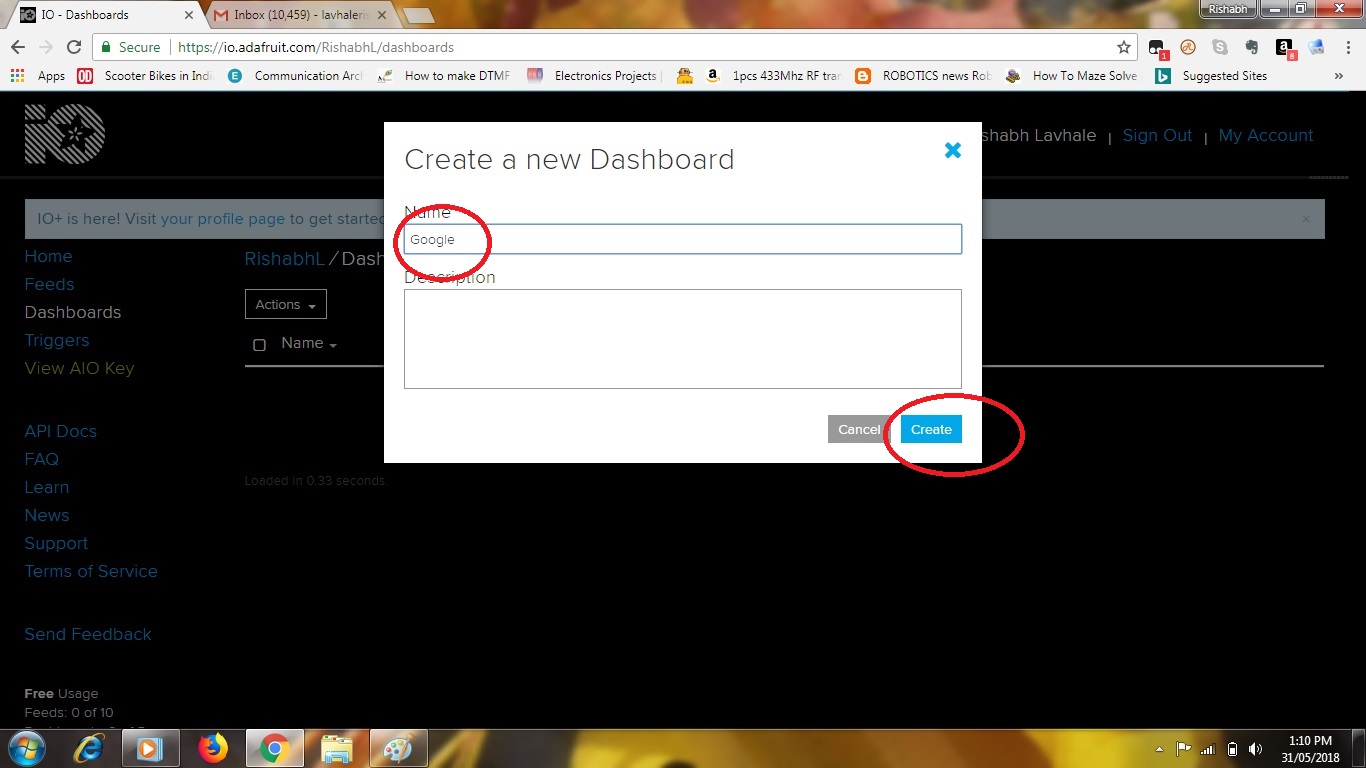Open Suggested Sites bookmark
This screenshot has width=1366, height=768.
tap(1212, 76)
